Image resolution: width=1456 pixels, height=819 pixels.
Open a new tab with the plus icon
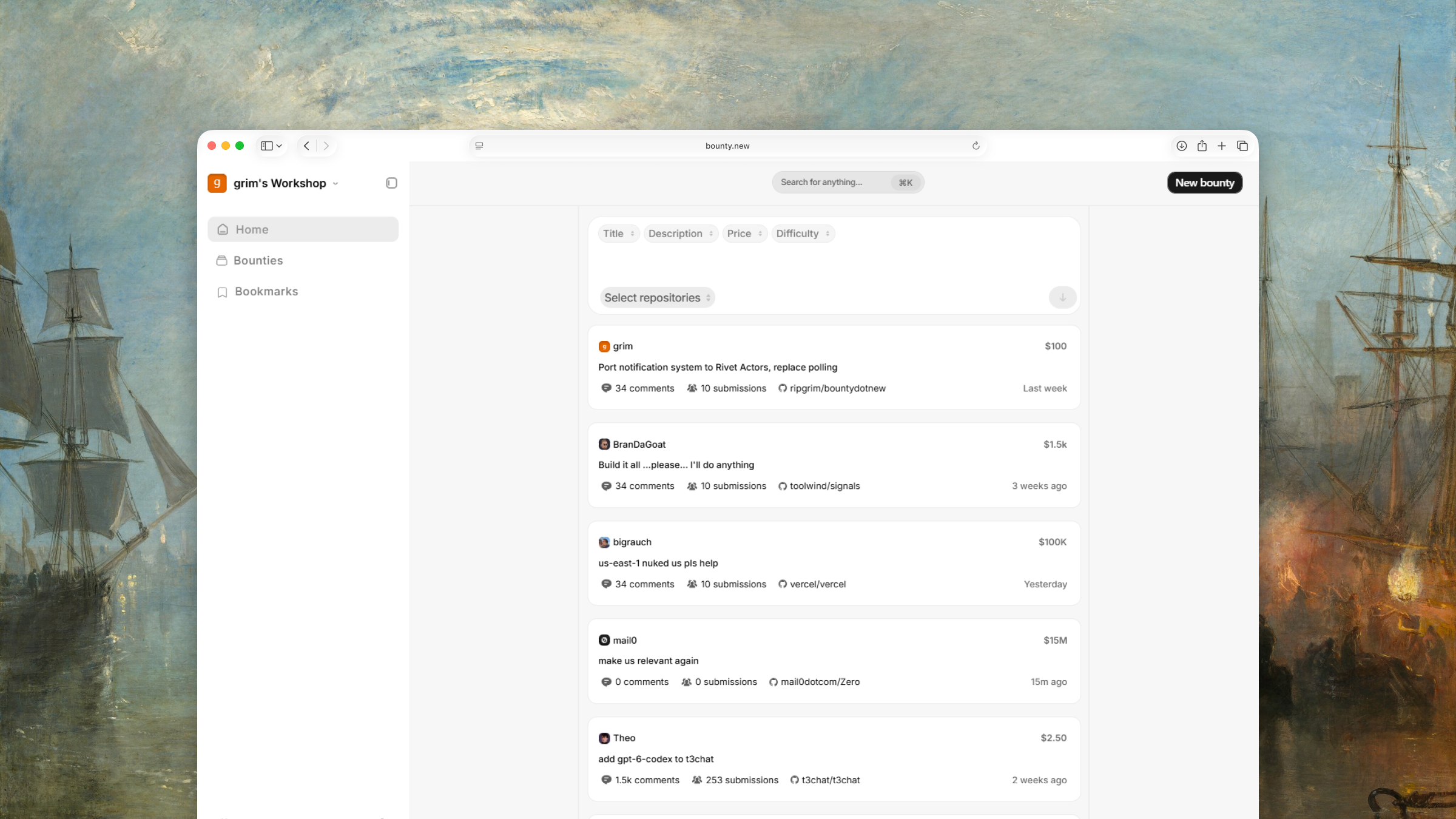(x=1222, y=146)
